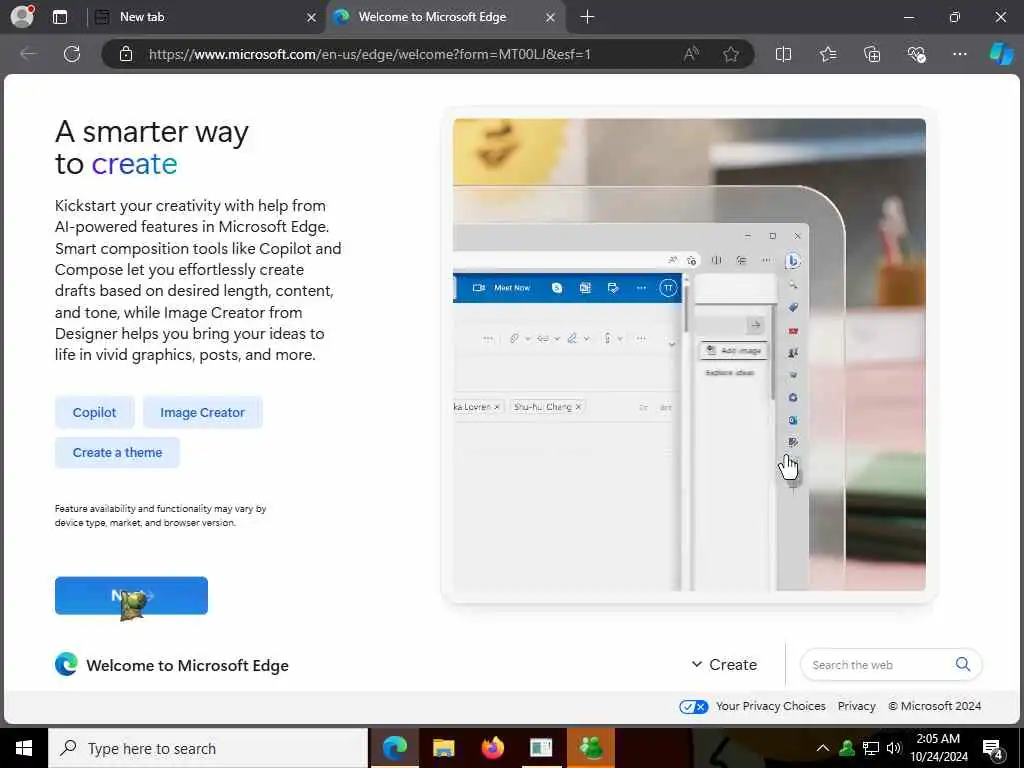Open Collections panel
The height and width of the screenshot is (768, 1024).
click(x=872, y=54)
